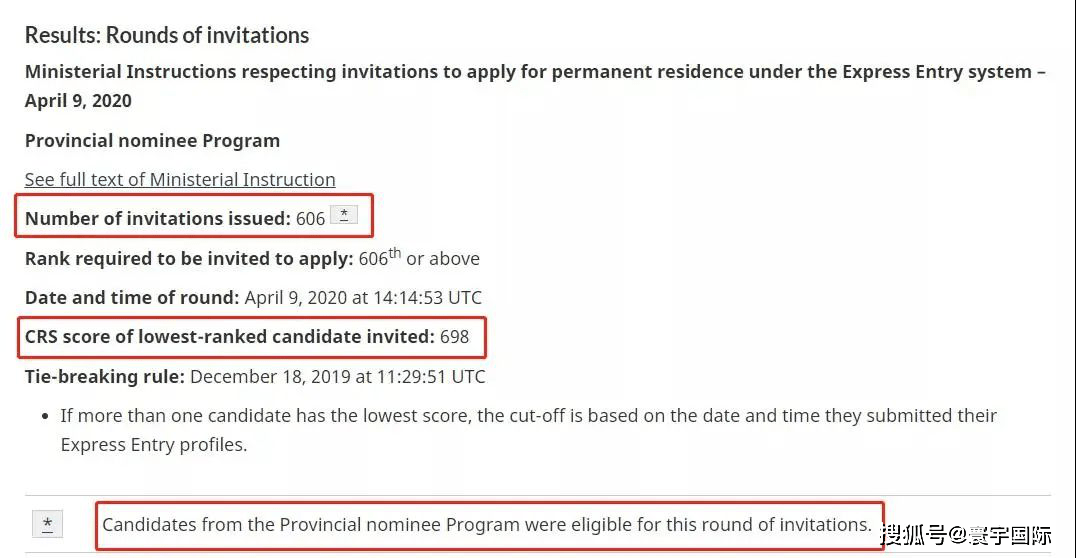Image resolution: width=1076 pixels, height=558 pixels.
Task: Click the asterisk footnote icon beside 606
Action: click(344, 215)
